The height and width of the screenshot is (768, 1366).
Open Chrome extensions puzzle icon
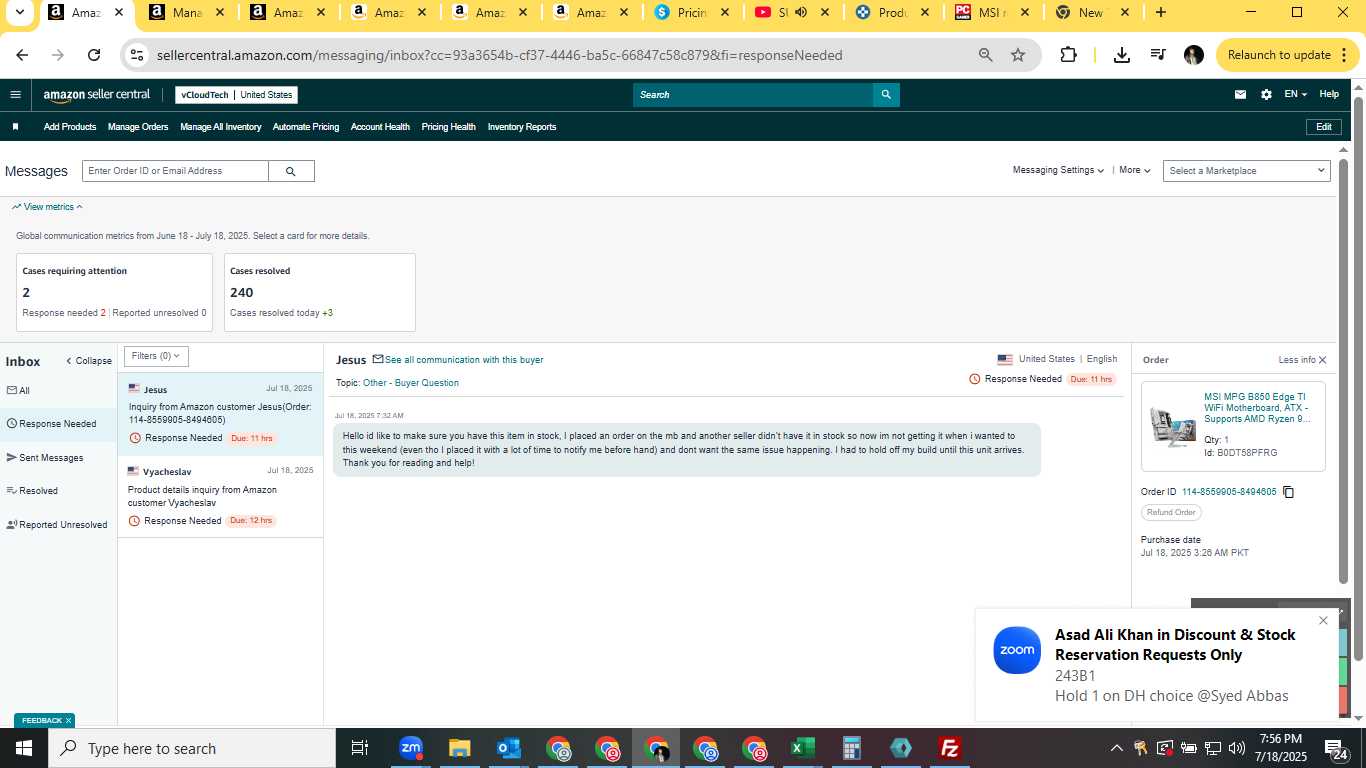click(1068, 55)
